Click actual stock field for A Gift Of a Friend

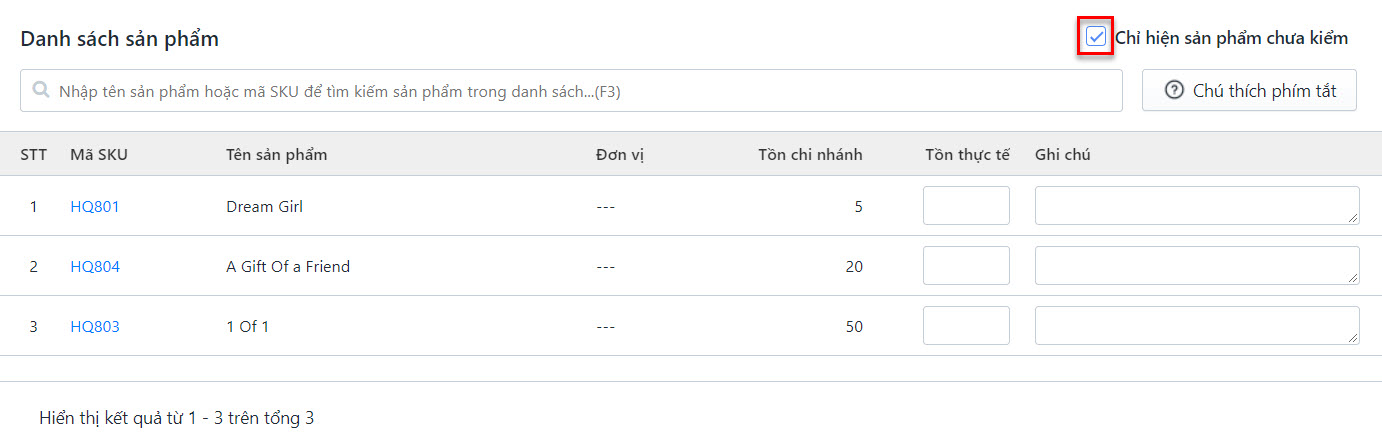[966, 266]
